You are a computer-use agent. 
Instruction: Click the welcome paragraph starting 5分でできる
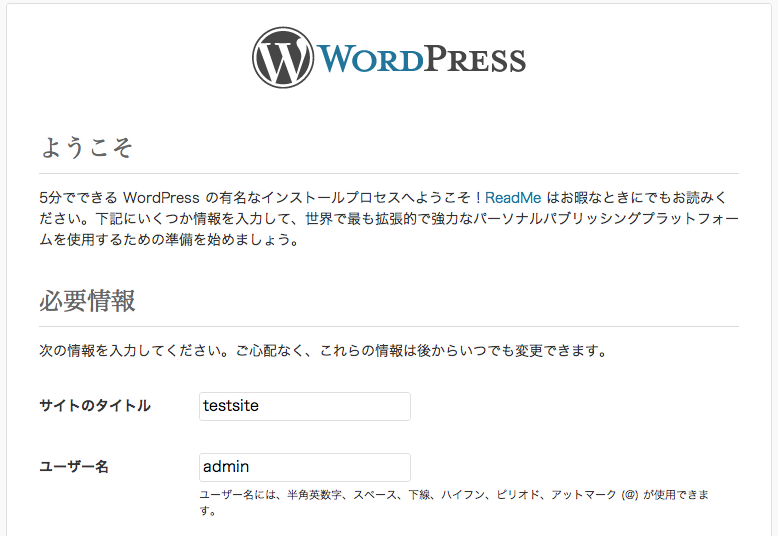pyautogui.click(x=389, y=218)
